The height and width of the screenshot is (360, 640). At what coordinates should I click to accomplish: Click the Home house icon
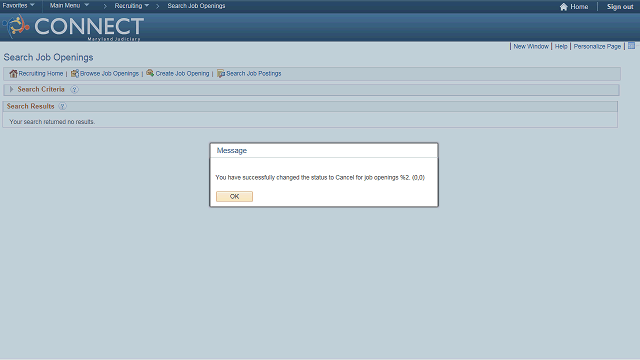click(564, 7)
